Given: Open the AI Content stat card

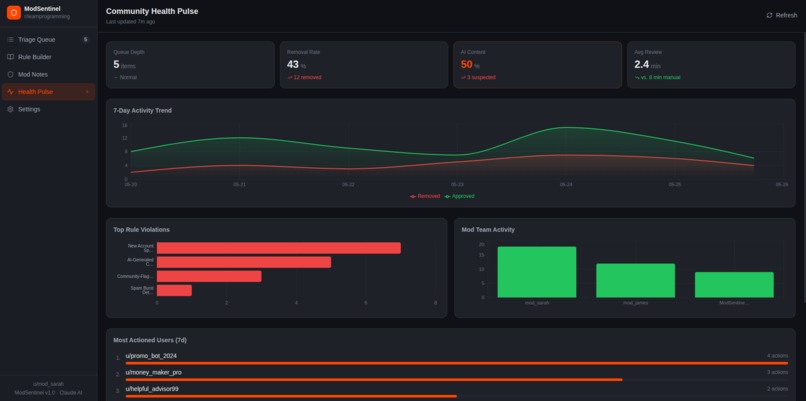Looking at the screenshot, I should point(538,65).
